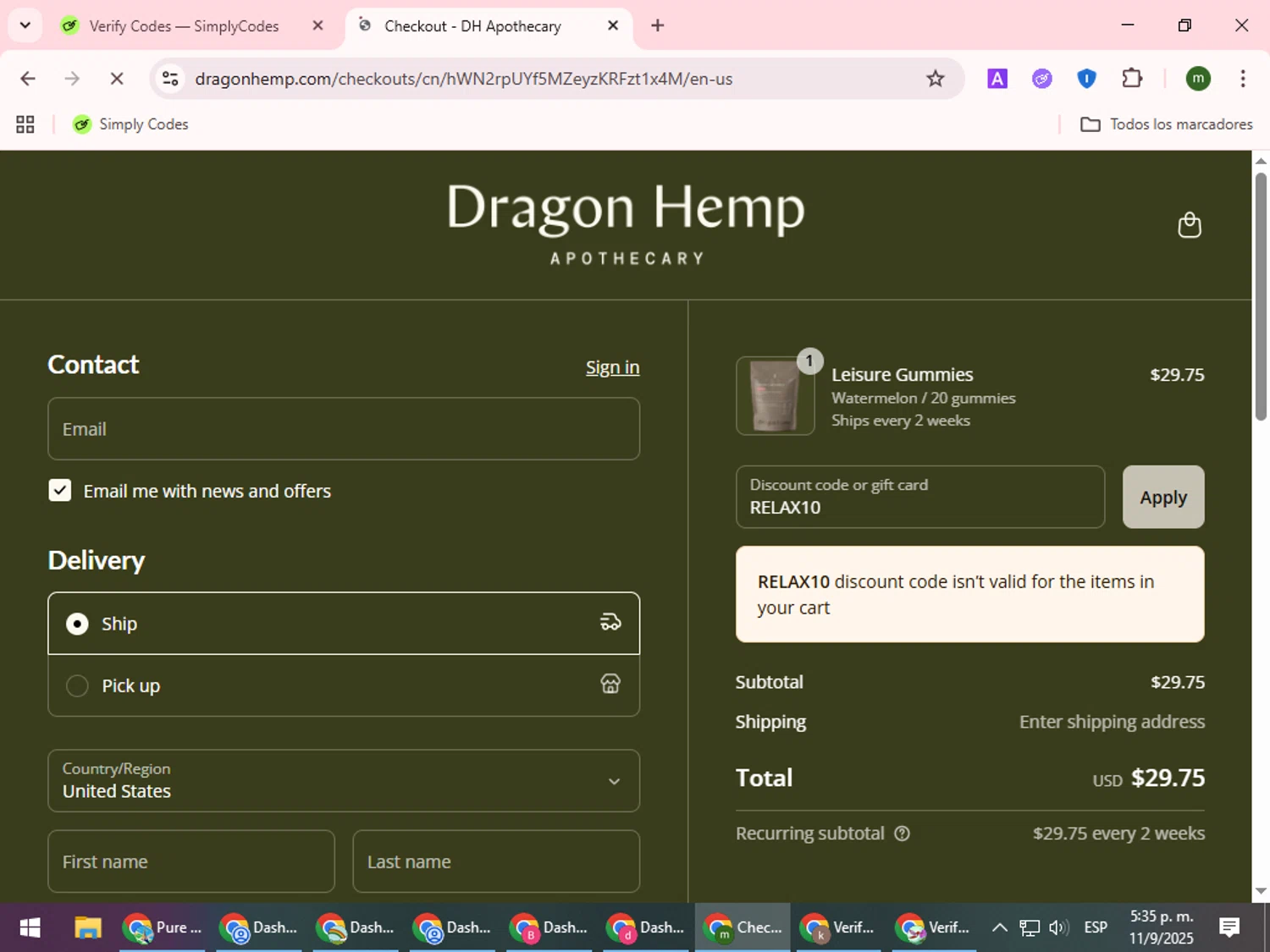The width and height of the screenshot is (1270, 952).
Task: Focus the Last name field
Action: tap(496, 861)
